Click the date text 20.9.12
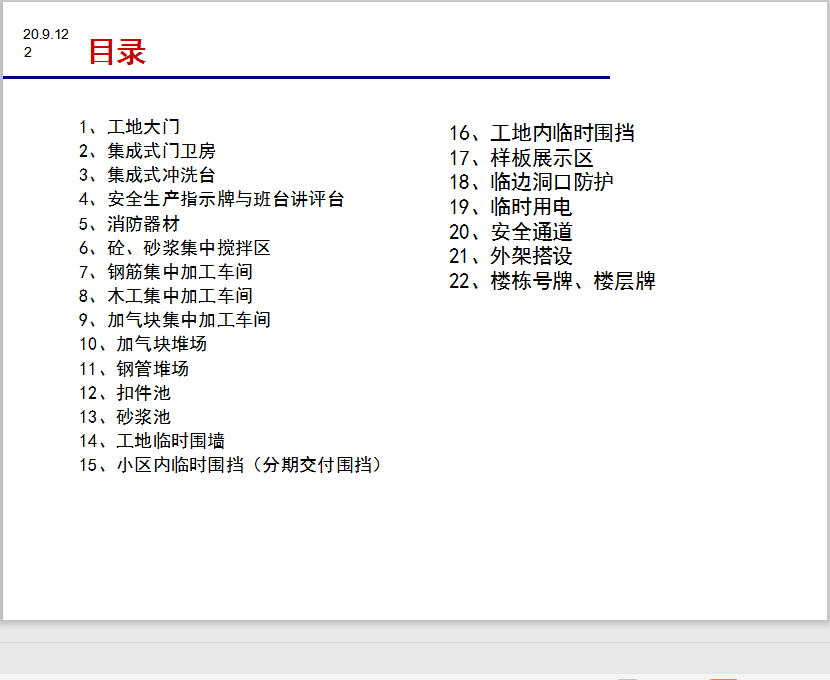 pyautogui.click(x=46, y=34)
